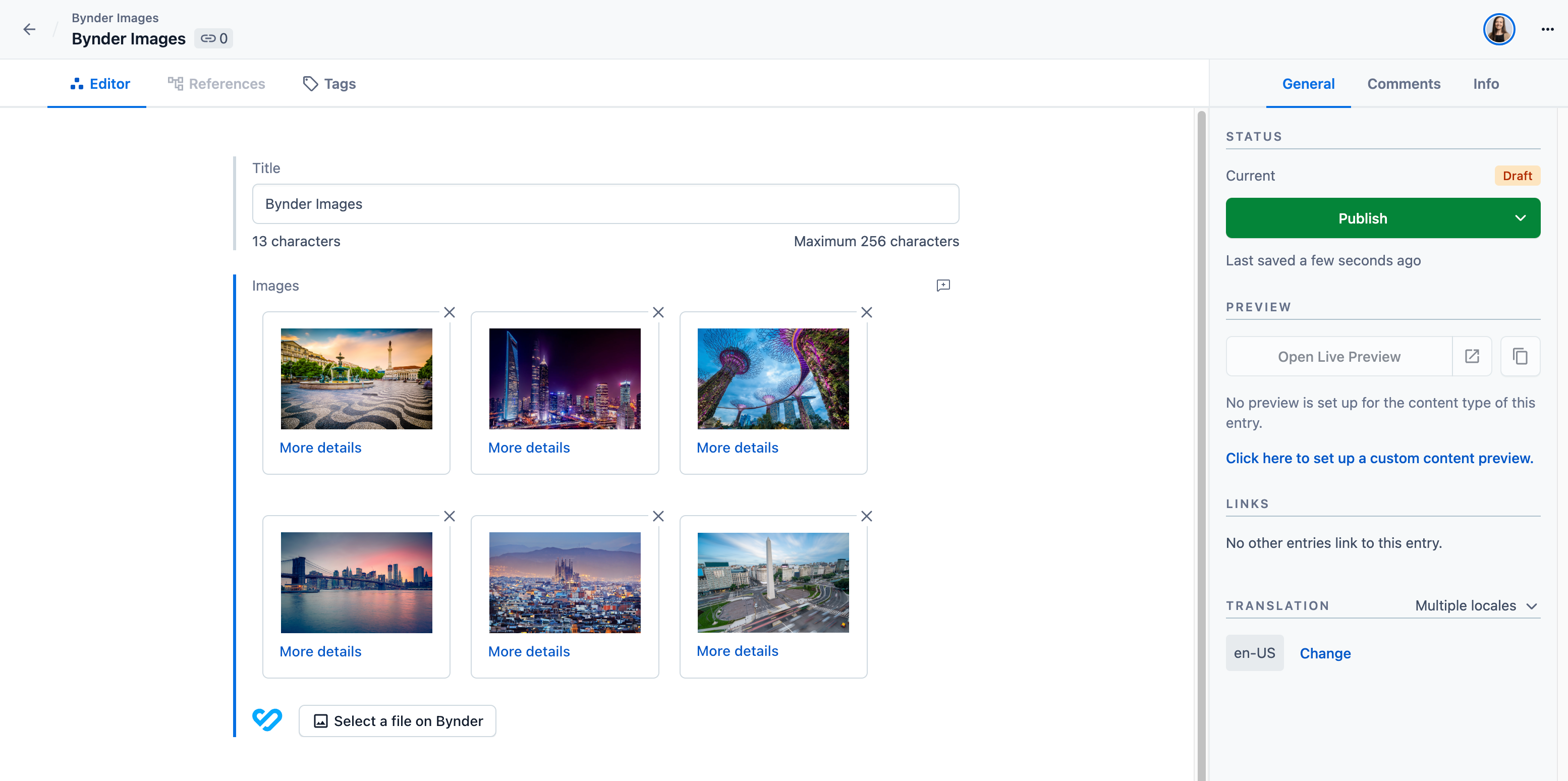Click Open Live Preview button
The width and height of the screenshot is (1568, 781).
pyautogui.click(x=1339, y=357)
